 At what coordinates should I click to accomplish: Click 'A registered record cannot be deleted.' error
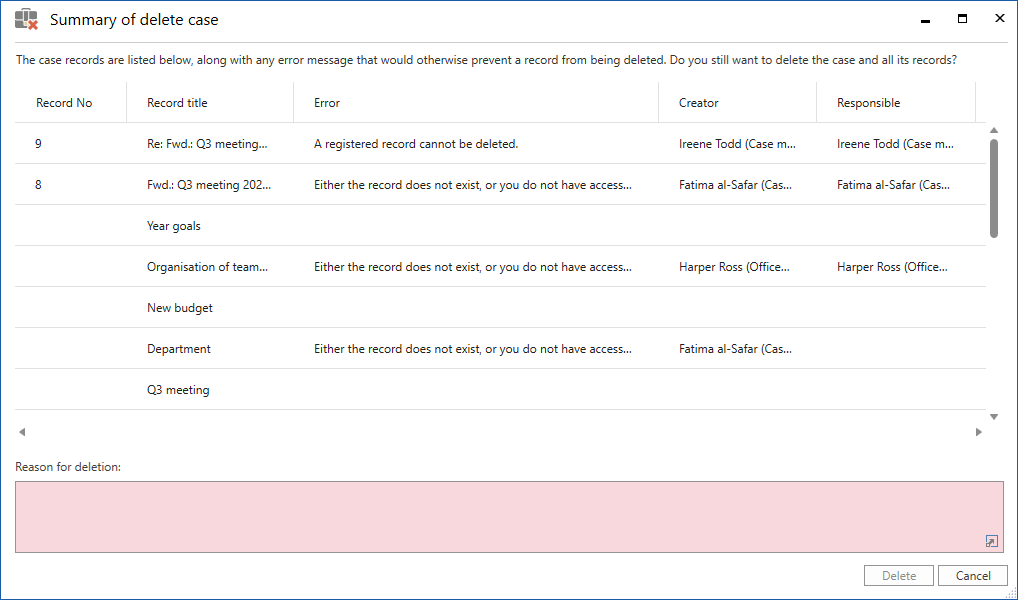point(416,144)
